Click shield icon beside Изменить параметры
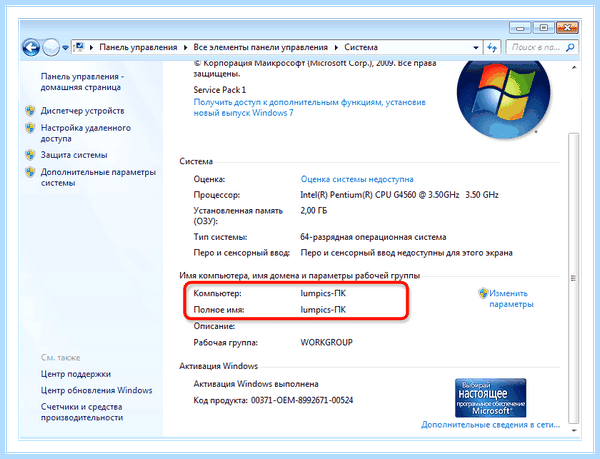This screenshot has width=600, height=459. pyautogui.click(x=483, y=293)
